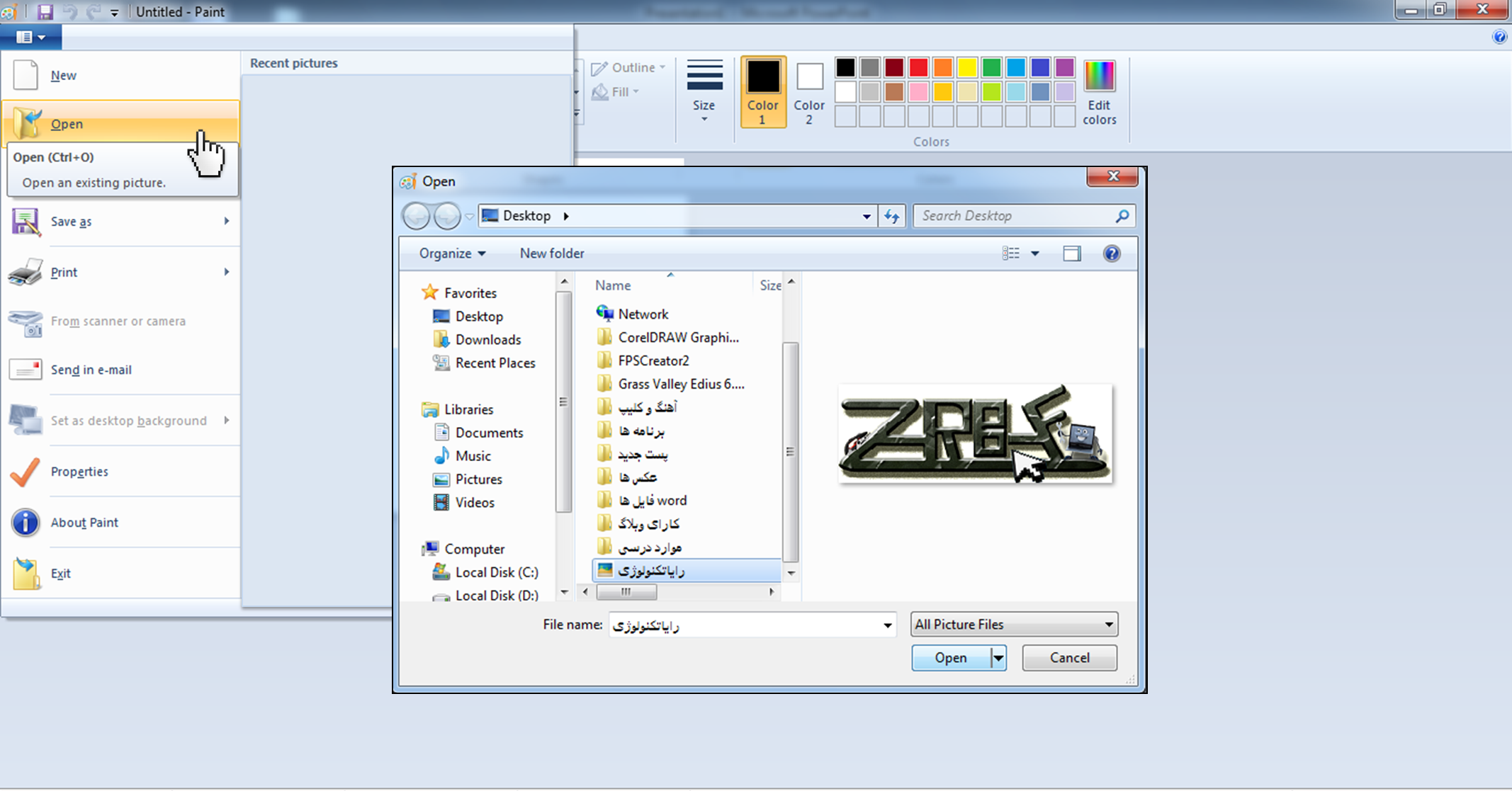Click the Edit colors rainbow icon
Image resolution: width=1512 pixels, height=791 pixels.
(1099, 76)
